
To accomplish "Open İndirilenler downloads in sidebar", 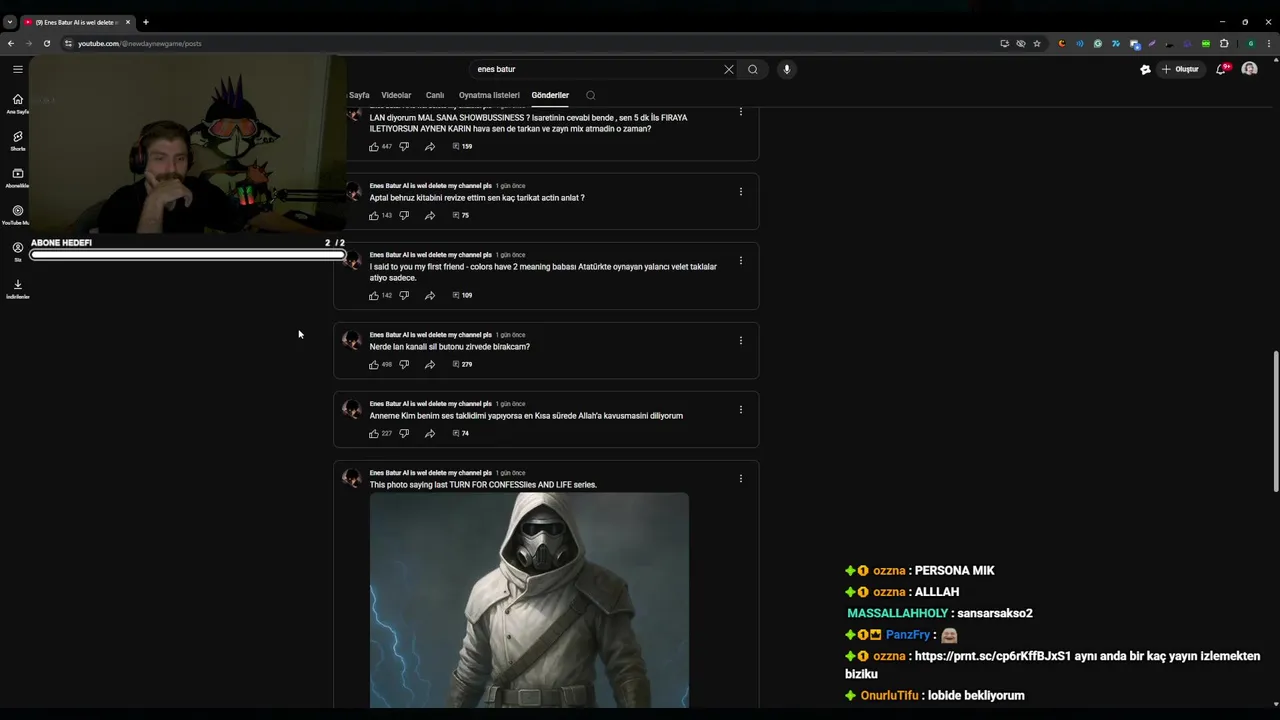I will point(17,289).
